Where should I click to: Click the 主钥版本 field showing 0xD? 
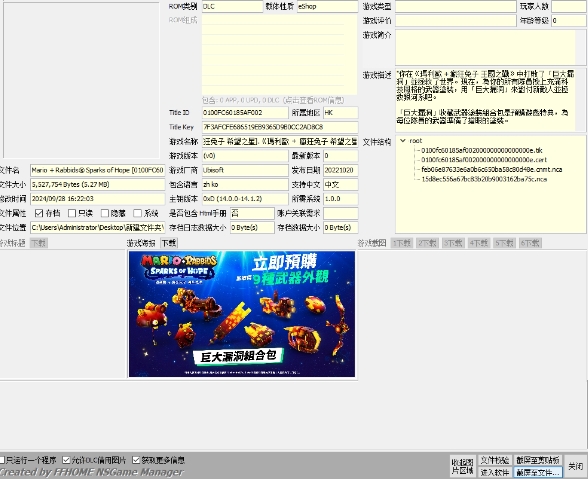click(x=245, y=199)
